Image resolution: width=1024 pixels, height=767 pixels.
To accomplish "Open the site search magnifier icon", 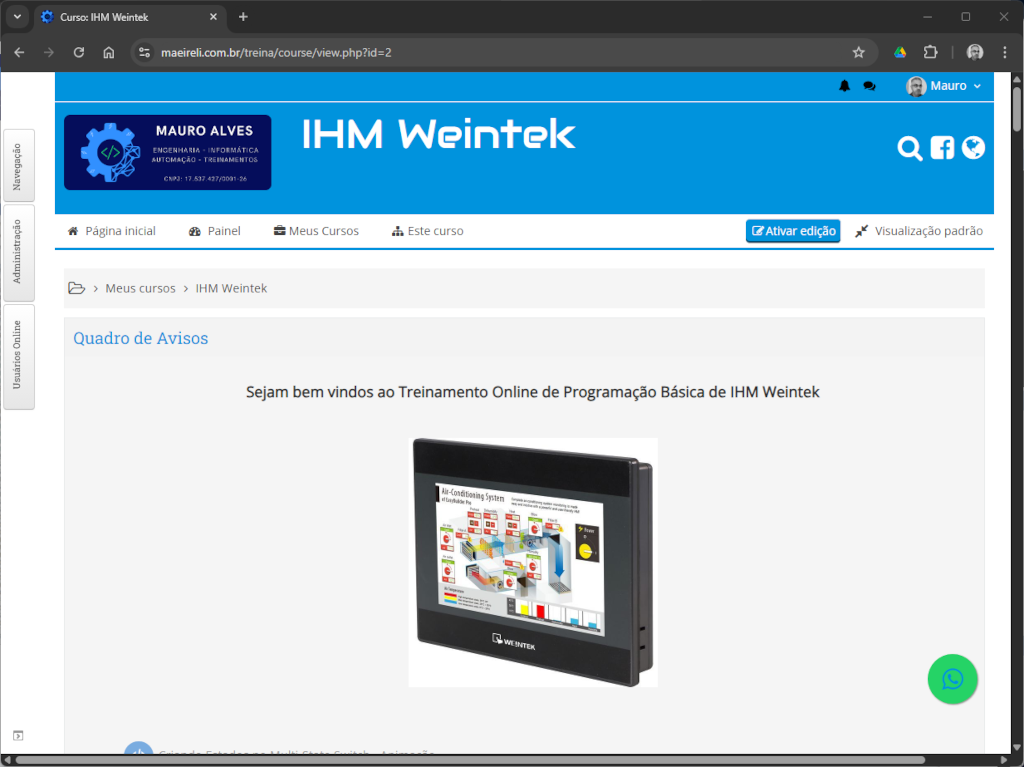I will coord(909,148).
